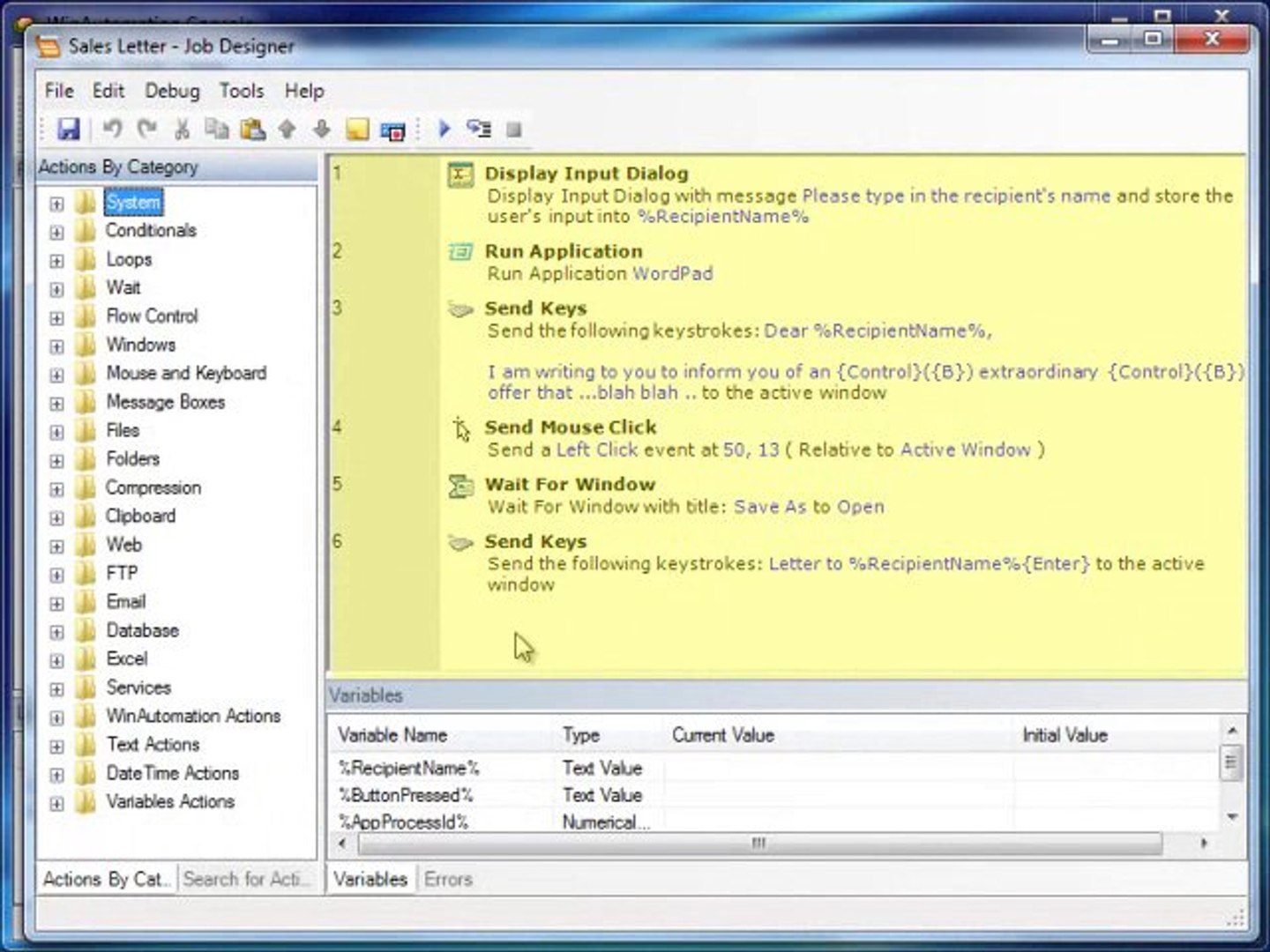Click the variables horizontal scrollbar thumb
The width and height of the screenshot is (1270, 952).
click(759, 844)
